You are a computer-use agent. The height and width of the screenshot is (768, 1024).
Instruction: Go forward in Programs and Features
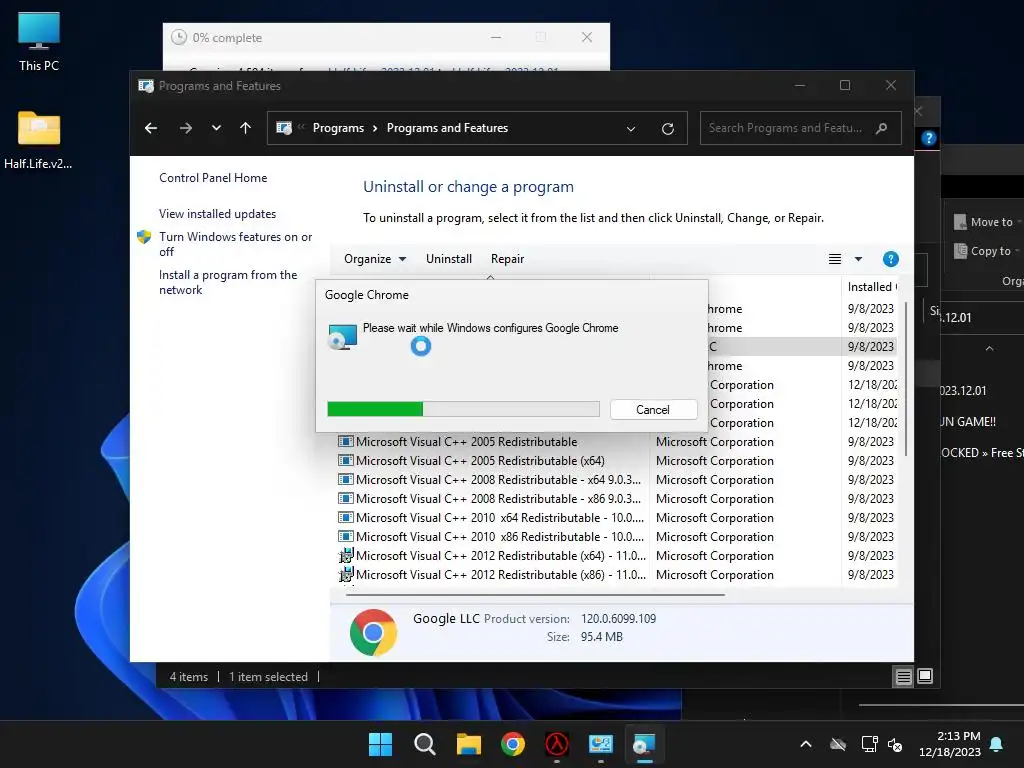[x=186, y=128]
